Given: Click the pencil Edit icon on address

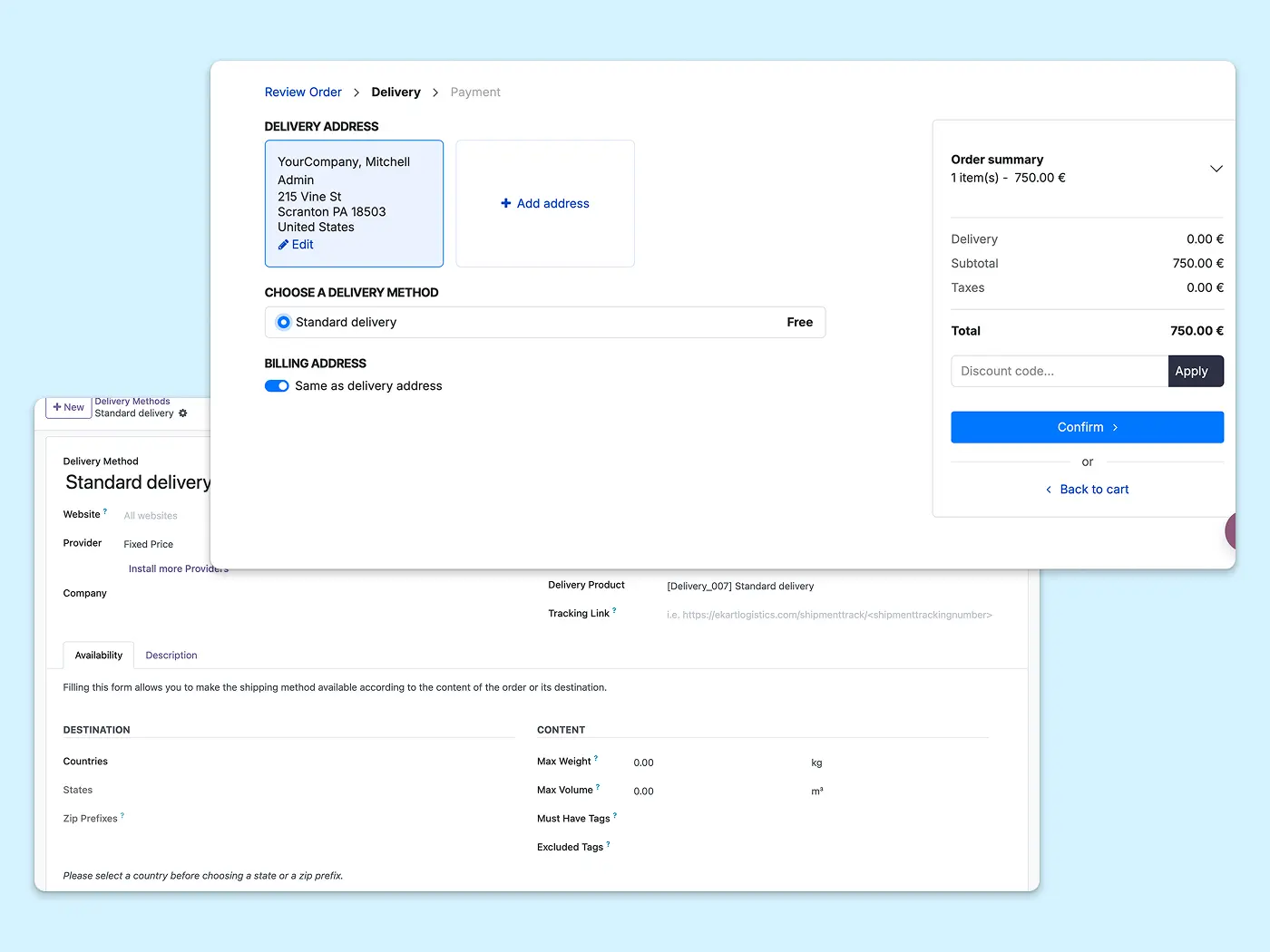Looking at the screenshot, I should click(283, 245).
